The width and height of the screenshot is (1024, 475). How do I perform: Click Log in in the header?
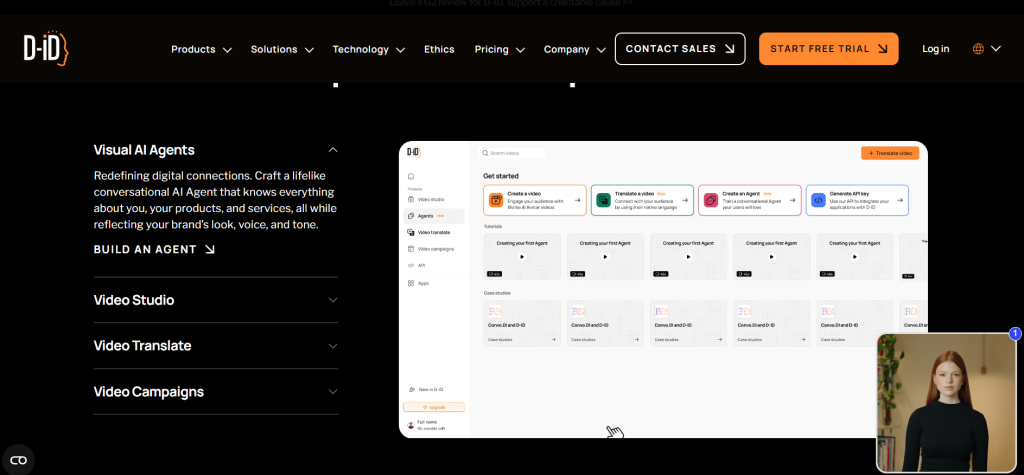935,49
